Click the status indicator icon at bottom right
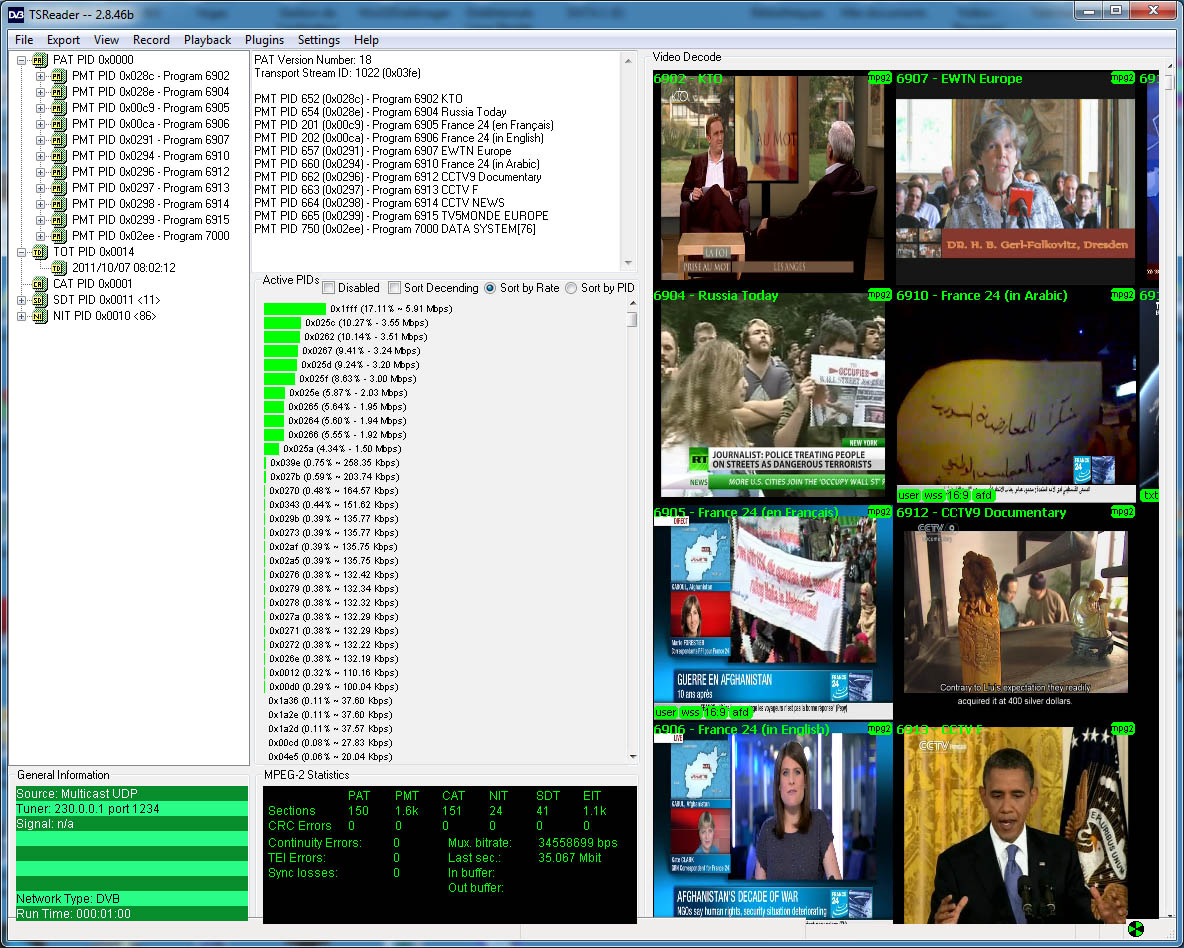The image size is (1184, 948). 1135,929
